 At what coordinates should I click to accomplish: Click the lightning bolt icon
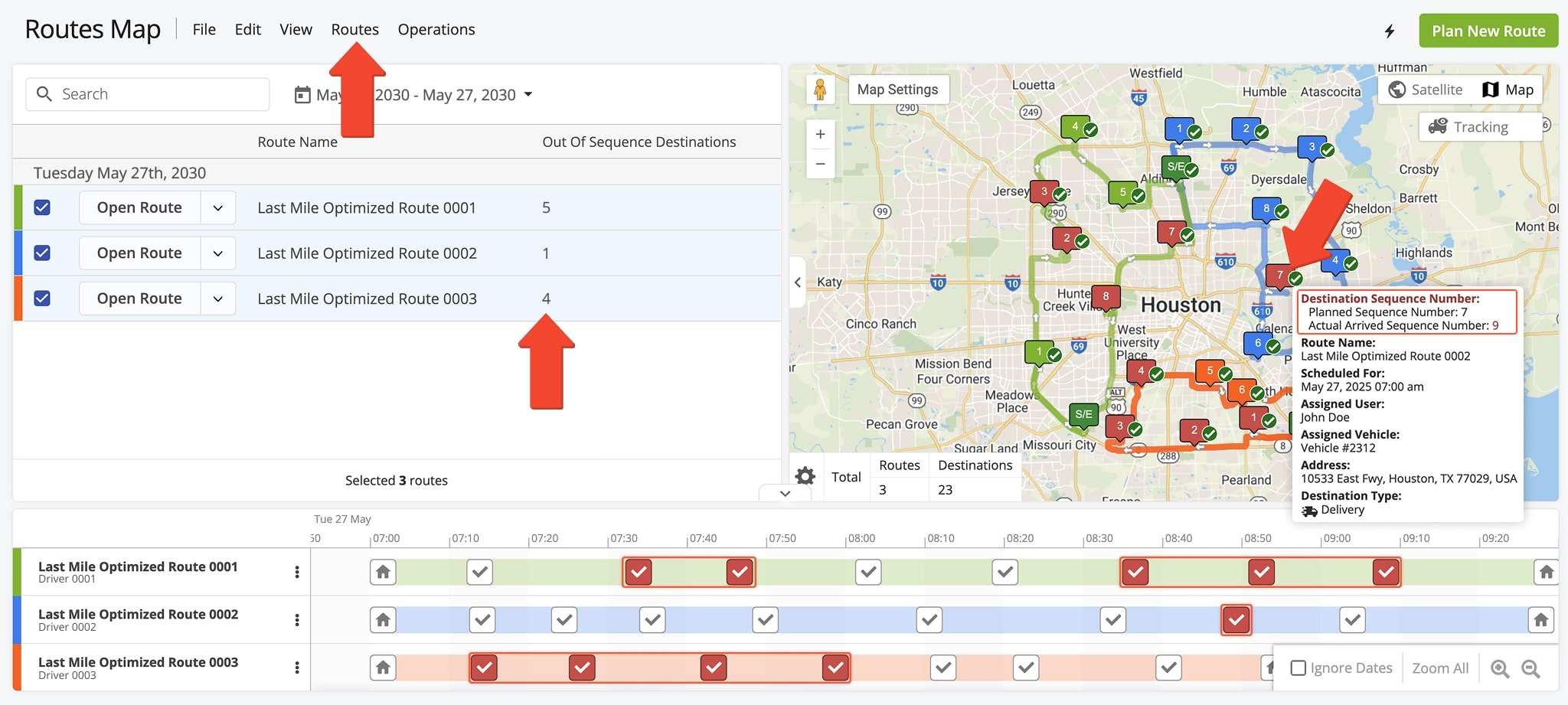pyautogui.click(x=1390, y=31)
